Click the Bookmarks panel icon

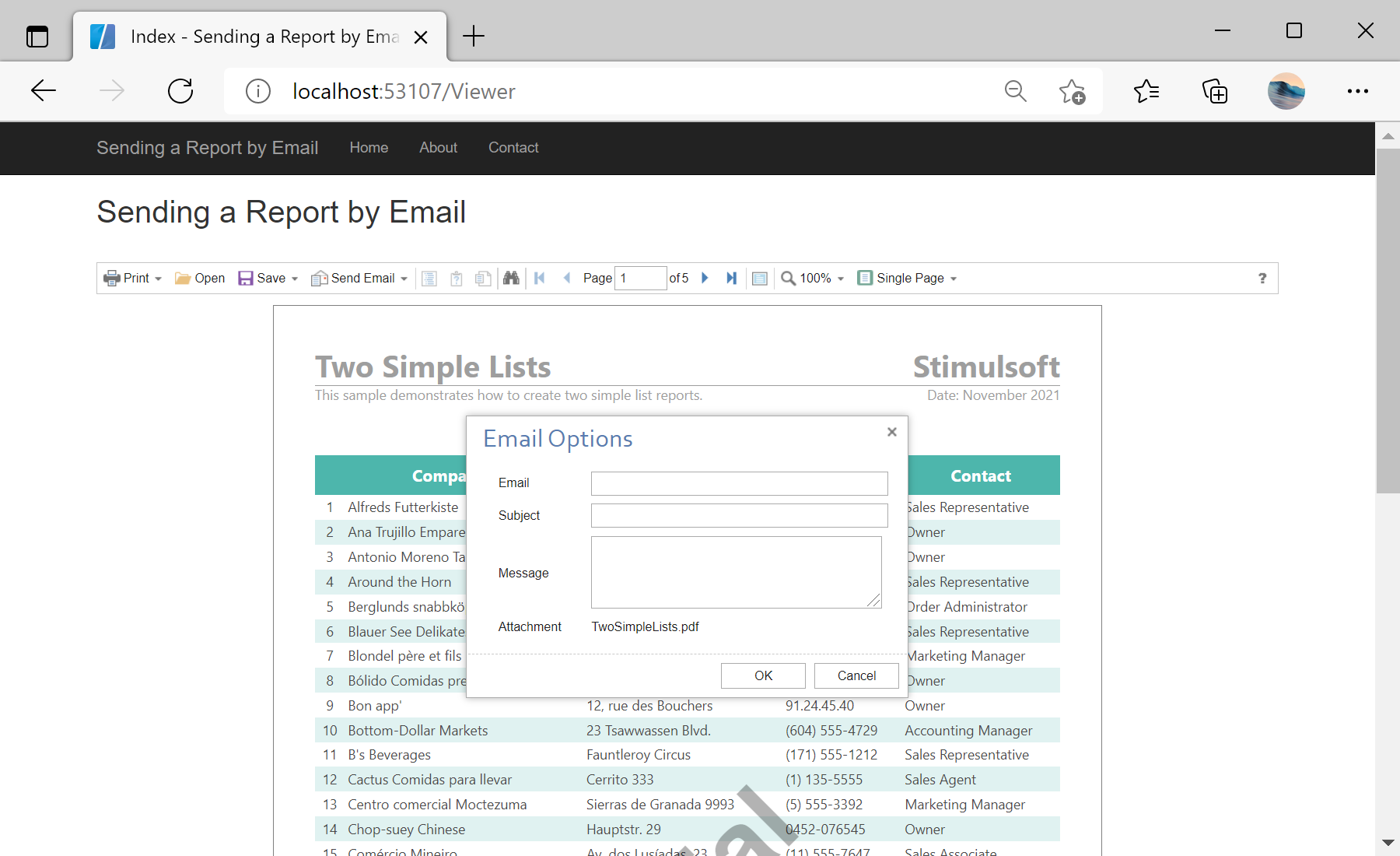(x=429, y=279)
